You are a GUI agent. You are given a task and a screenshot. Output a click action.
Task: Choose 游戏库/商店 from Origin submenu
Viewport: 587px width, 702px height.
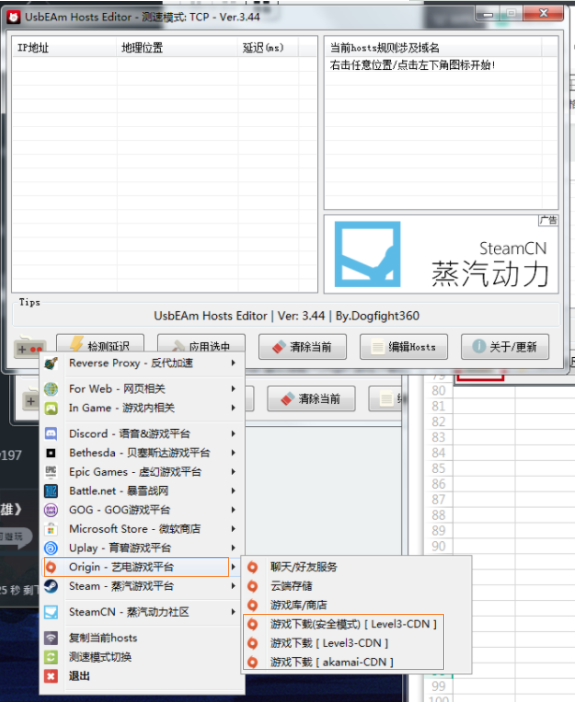click(357, 605)
